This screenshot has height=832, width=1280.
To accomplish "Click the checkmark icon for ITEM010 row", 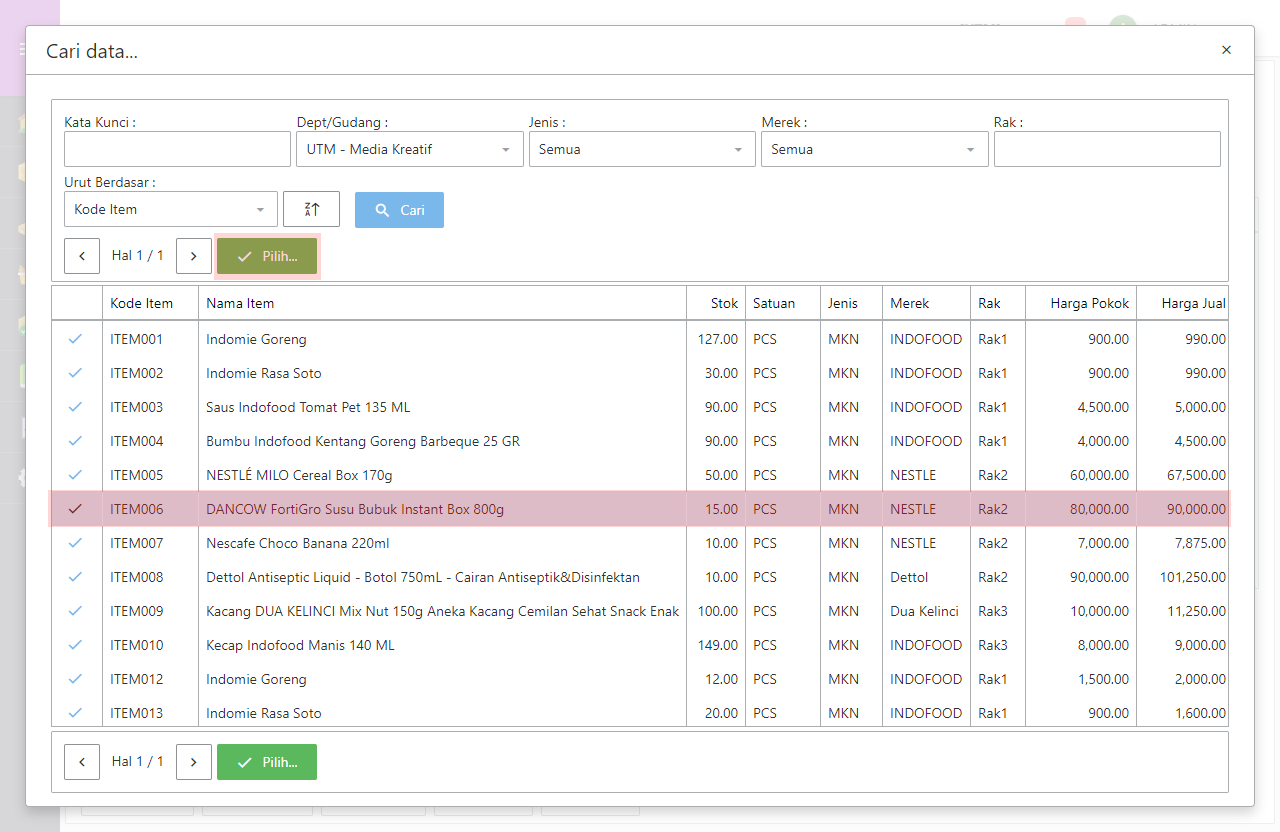I will coord(75,645).
